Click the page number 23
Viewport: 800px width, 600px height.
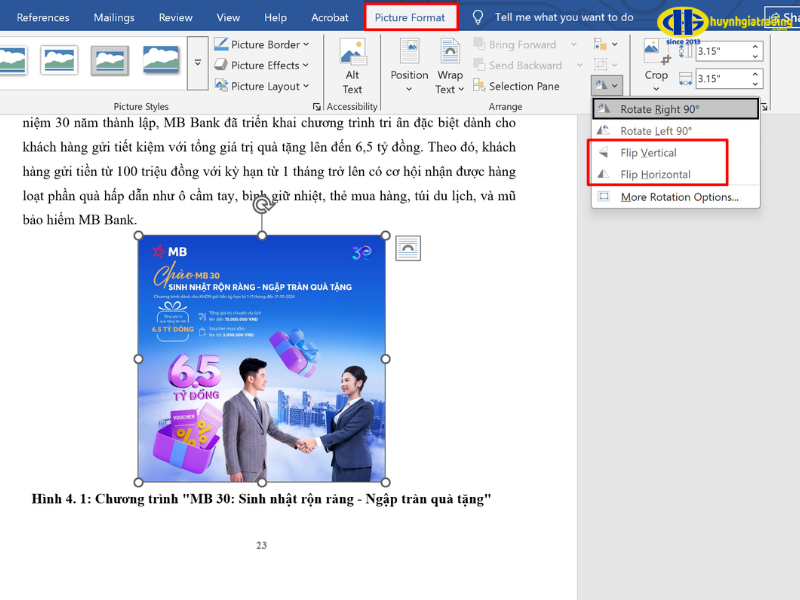pos(261,545)
